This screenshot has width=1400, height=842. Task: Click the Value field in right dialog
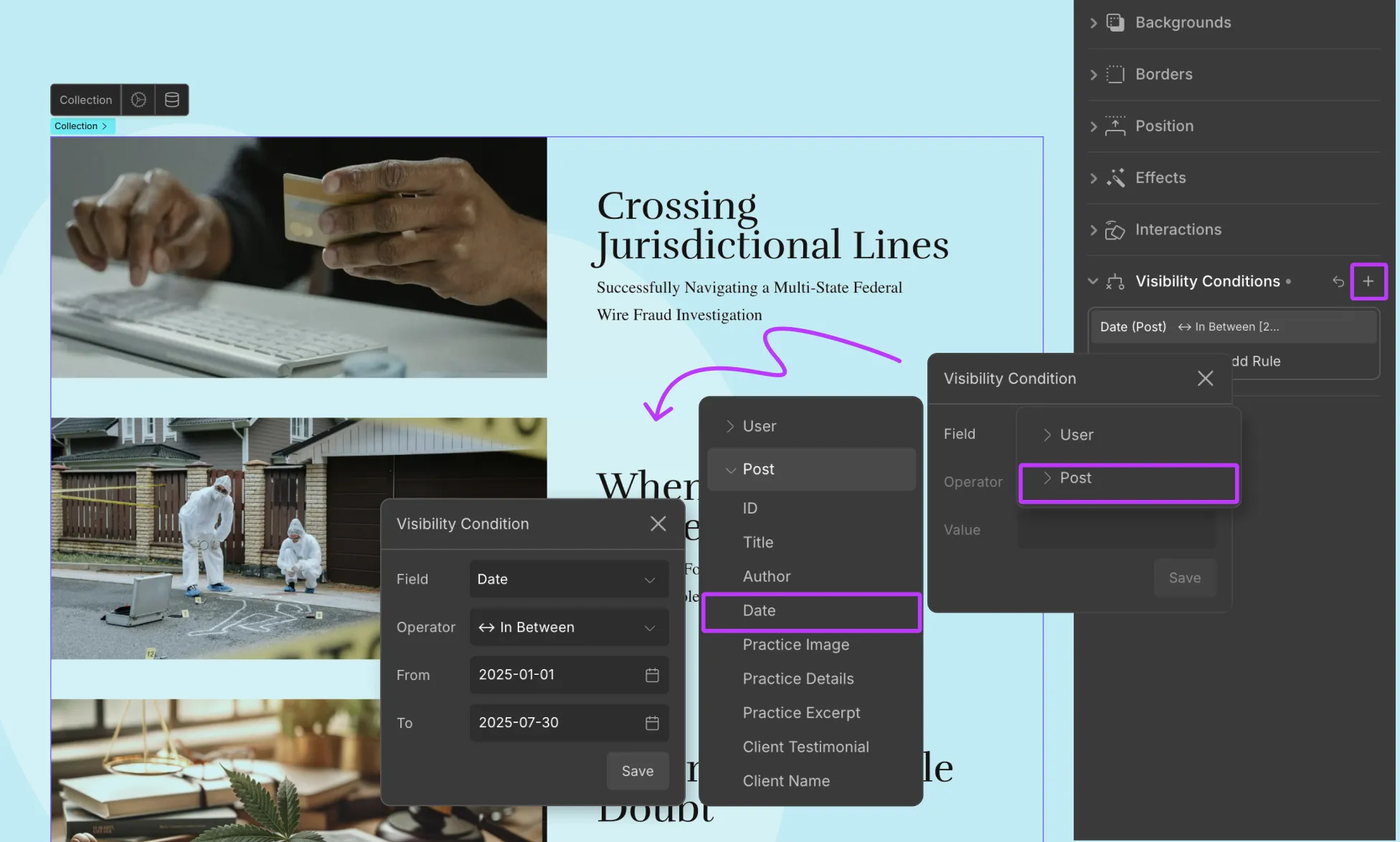click(1117, 530)
